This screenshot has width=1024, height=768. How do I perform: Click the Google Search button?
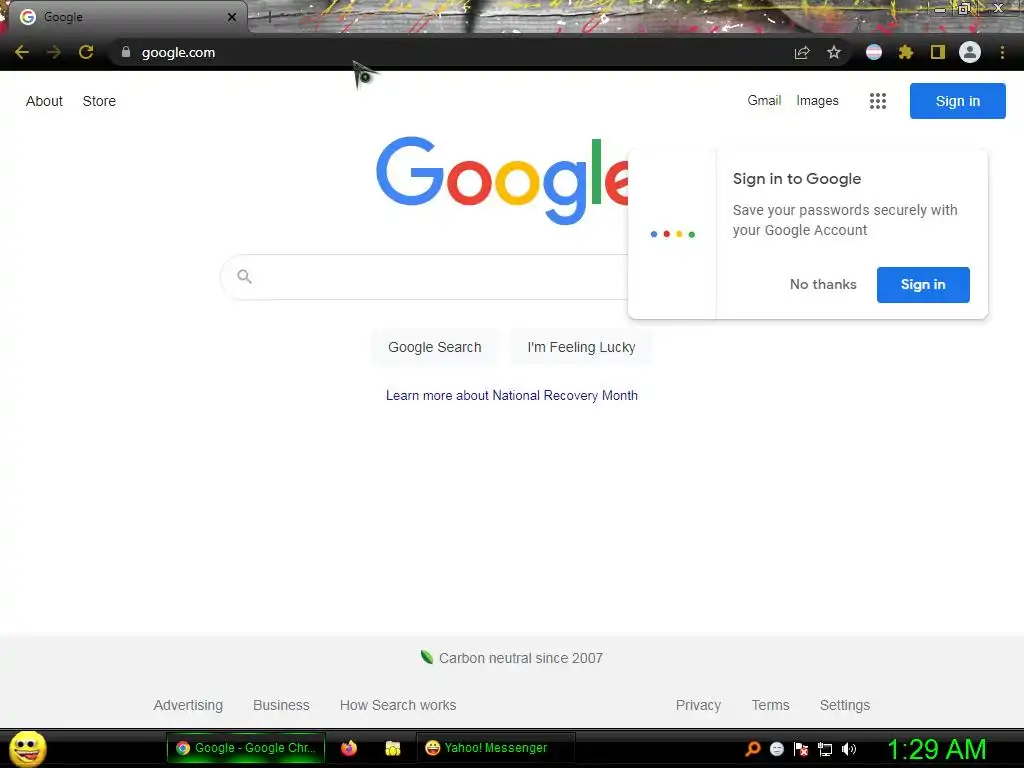[434, 347]
